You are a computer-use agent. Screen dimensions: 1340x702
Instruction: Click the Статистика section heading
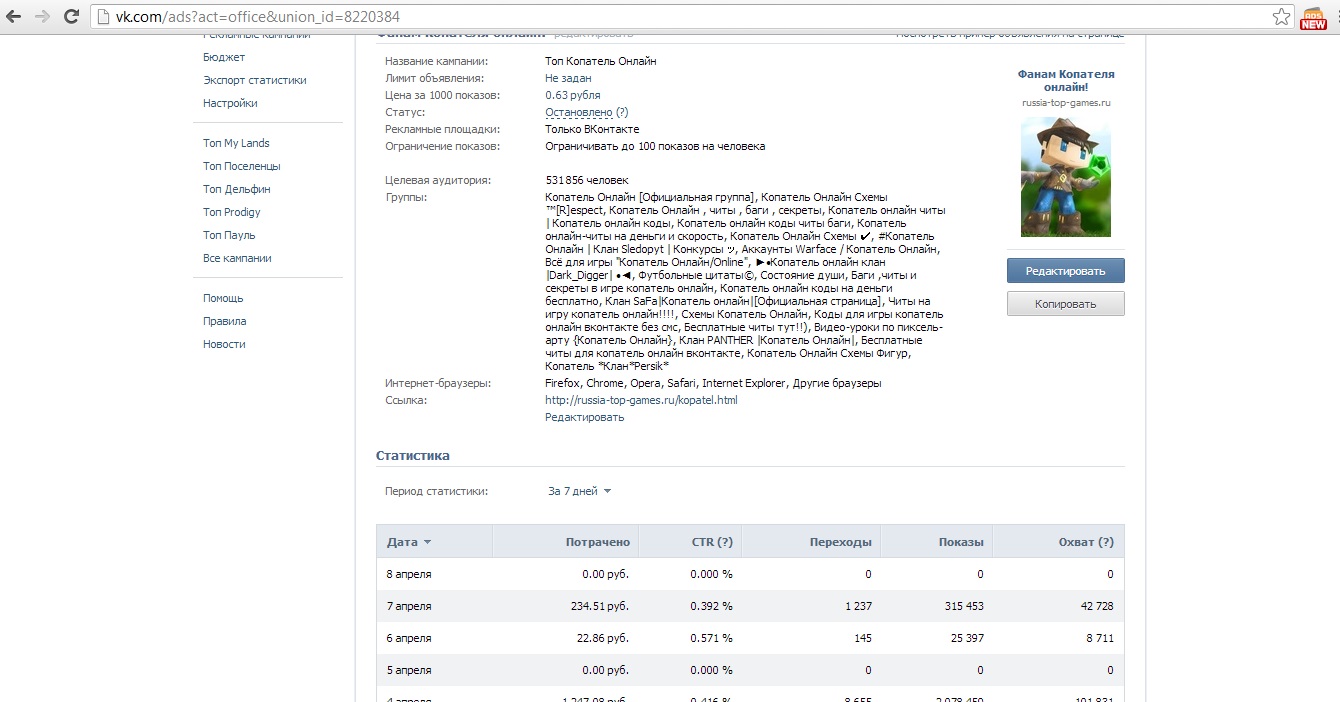413,455
